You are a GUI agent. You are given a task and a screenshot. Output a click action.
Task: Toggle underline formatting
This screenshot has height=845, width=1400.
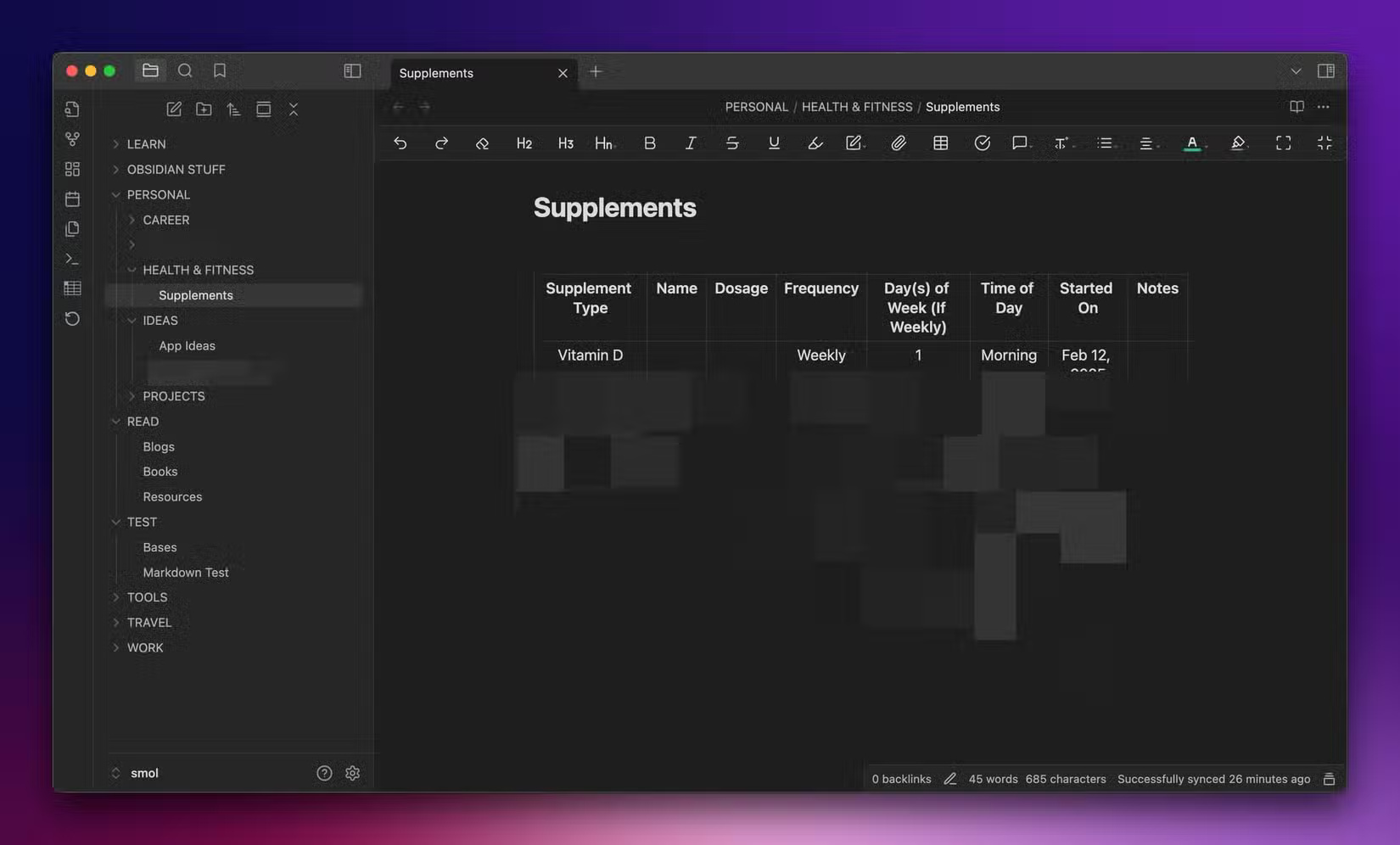click(773, 143)
